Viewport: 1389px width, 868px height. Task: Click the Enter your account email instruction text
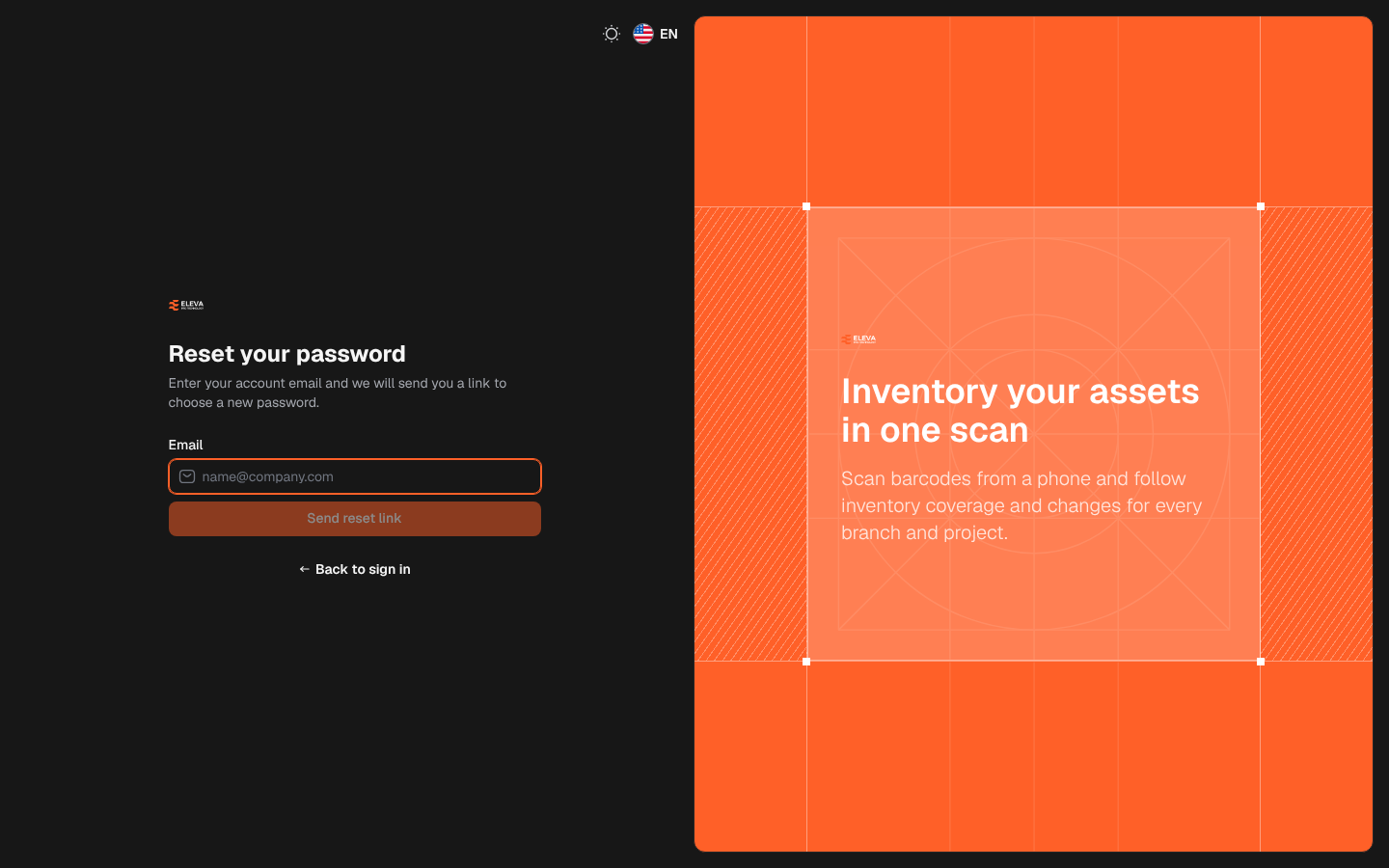pyautogui.click(x=338, y=393)
